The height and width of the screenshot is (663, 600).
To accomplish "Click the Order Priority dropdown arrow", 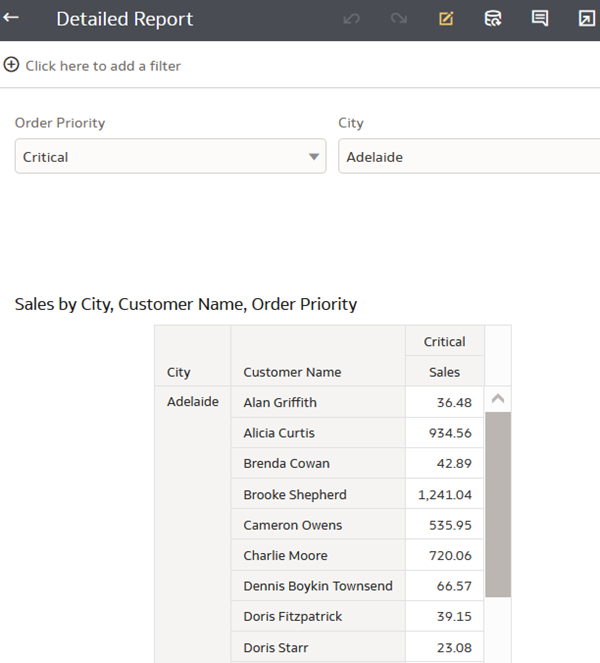I will pos(314,157).
